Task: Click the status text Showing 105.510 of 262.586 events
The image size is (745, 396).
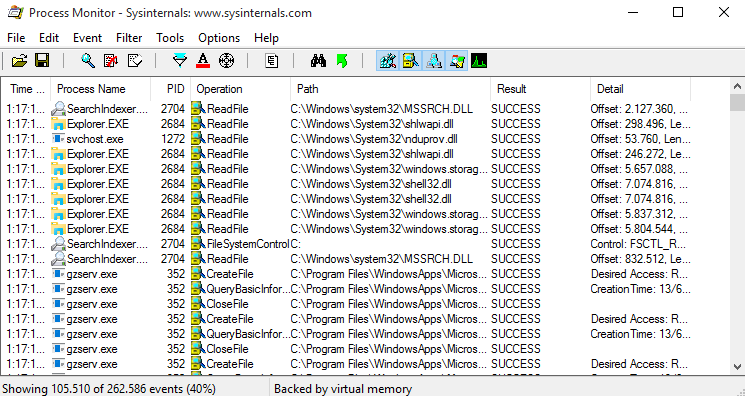Action: point(109,389)
